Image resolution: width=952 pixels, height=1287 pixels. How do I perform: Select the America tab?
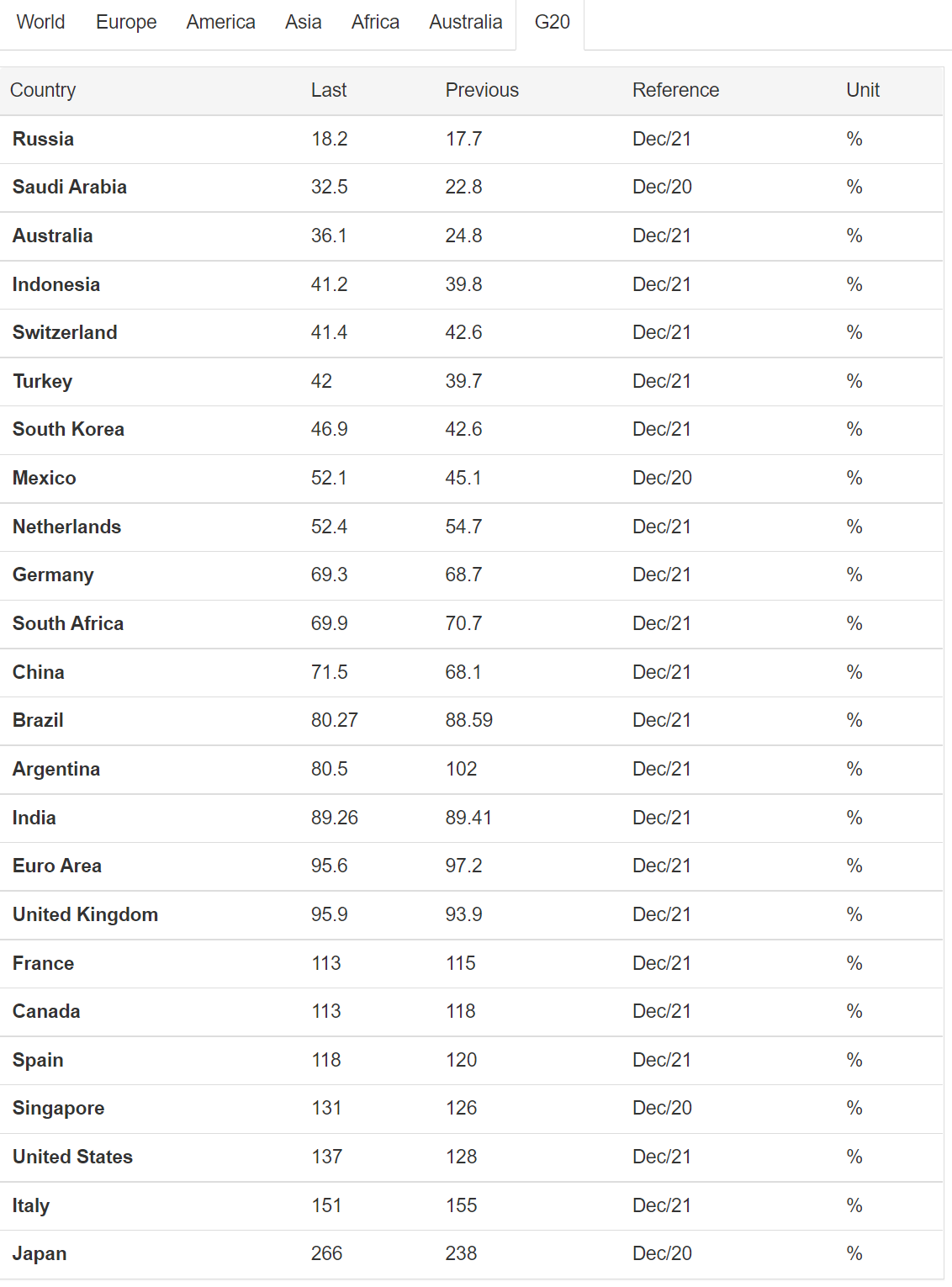tap(221, 22)
